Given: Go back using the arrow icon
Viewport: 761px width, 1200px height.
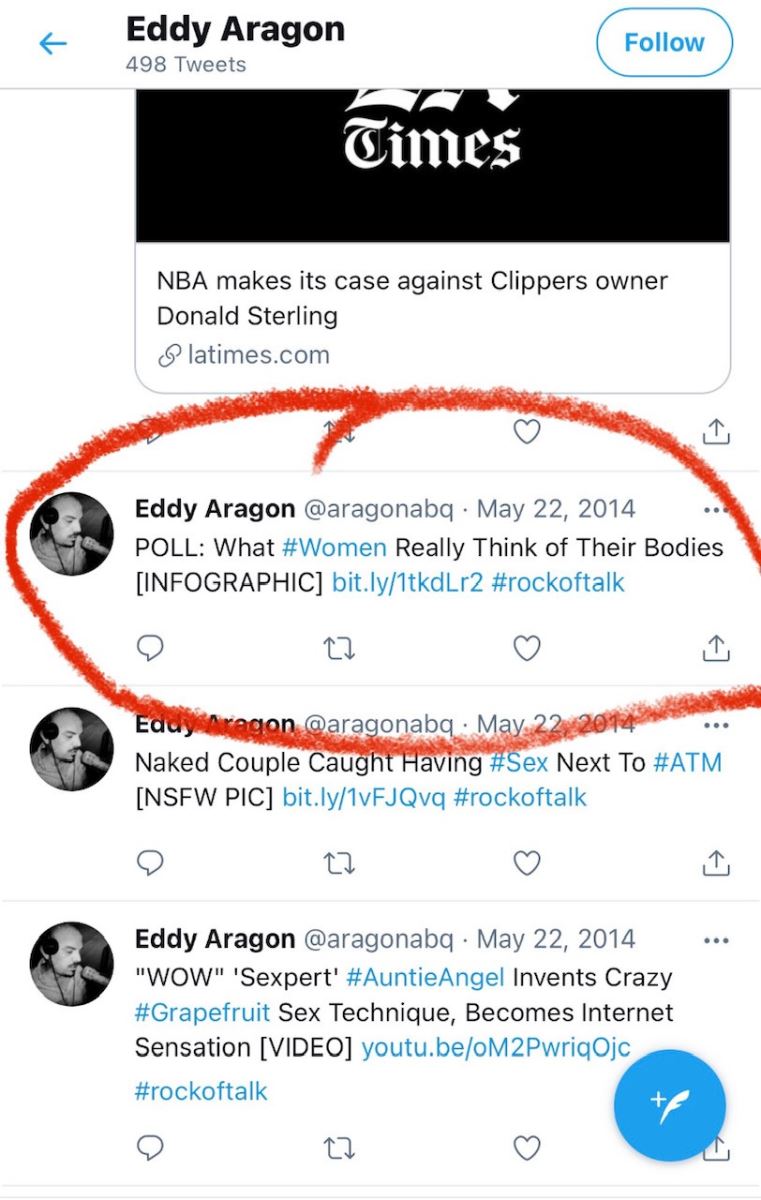Looking at the screenshot, I should click(52, 43).
